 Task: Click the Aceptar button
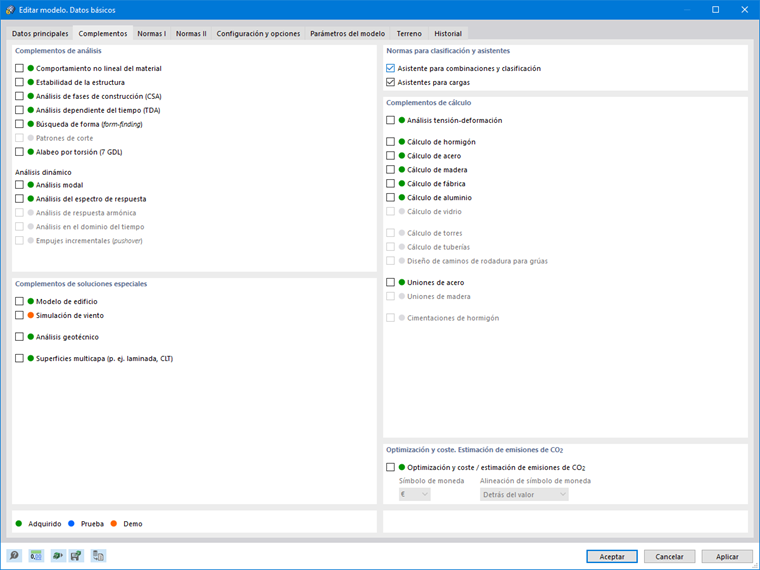(x=612, y=556)
